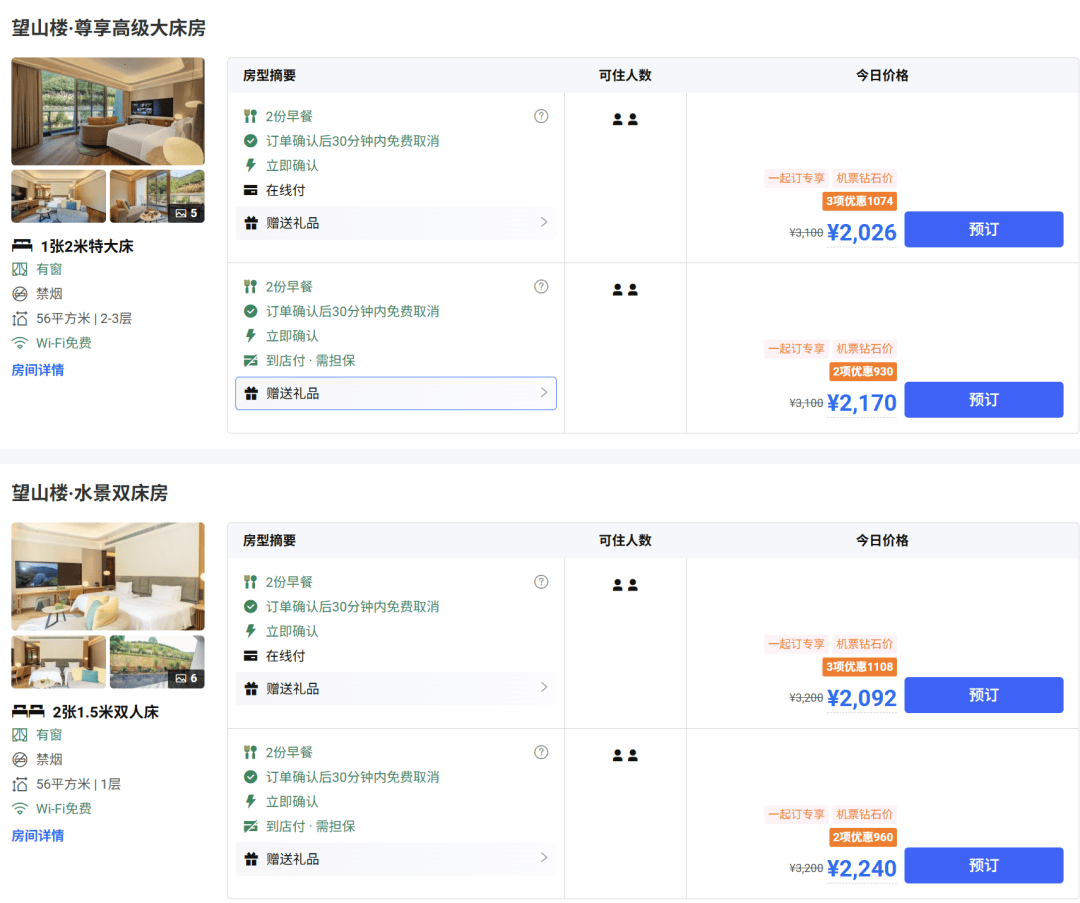This screenshot has width=1080, height=903.
Task: Click 机票钻石价 tag above ¥2,240
Action: click(864, 814)
